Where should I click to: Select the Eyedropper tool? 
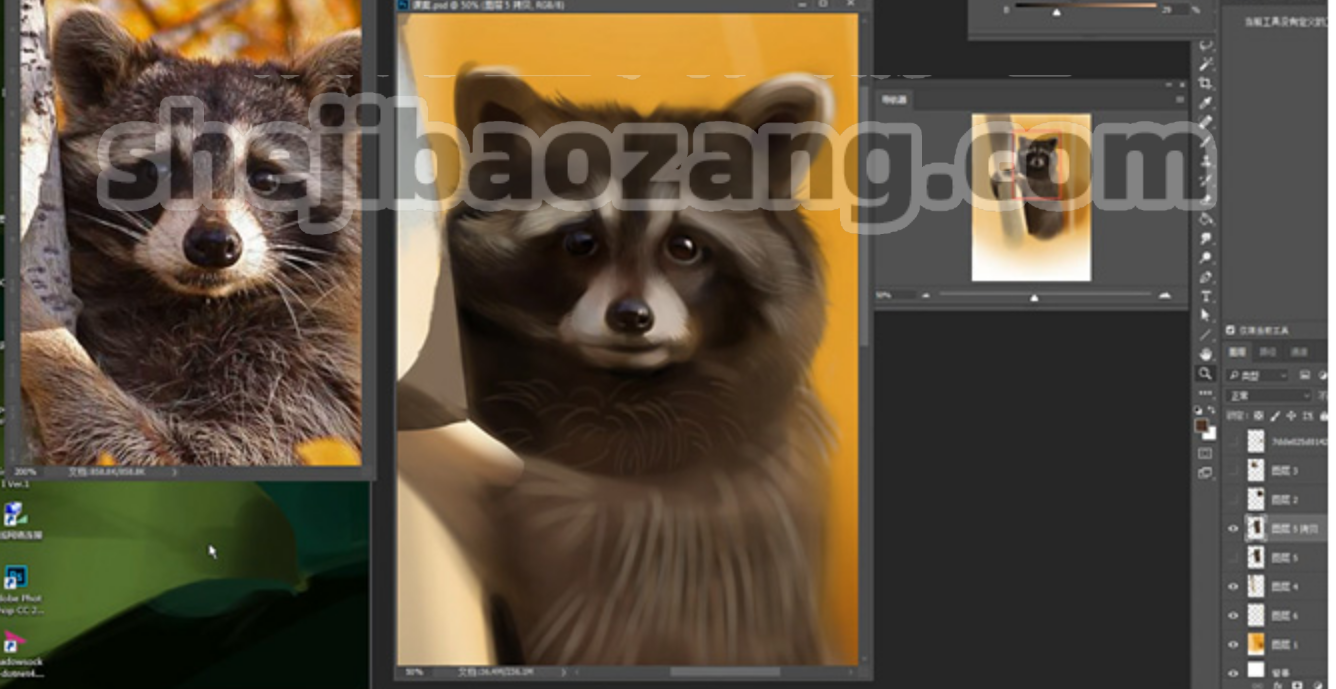(x=1206, y=103)
